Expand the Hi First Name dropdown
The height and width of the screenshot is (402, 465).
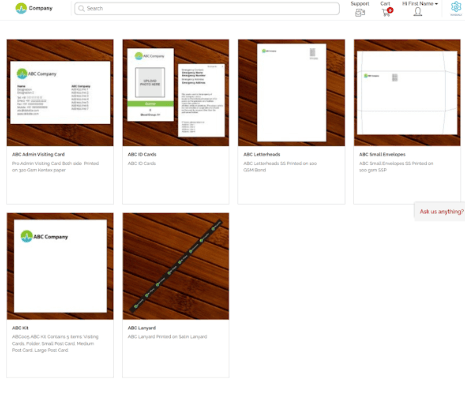coord(420,4)
